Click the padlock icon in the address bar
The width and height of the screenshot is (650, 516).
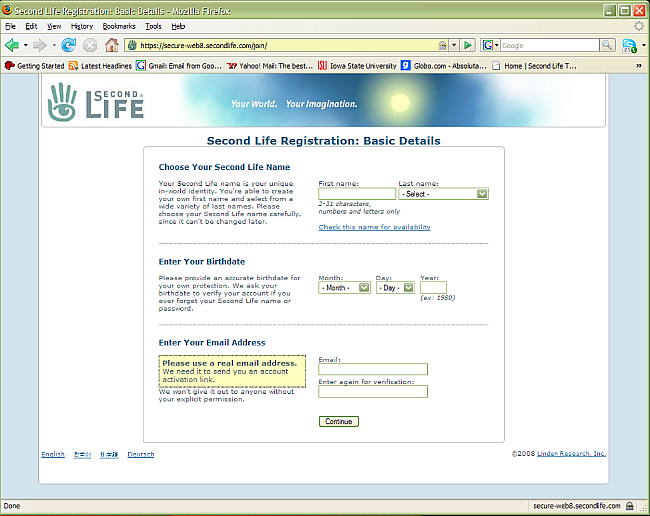(443, 45)
